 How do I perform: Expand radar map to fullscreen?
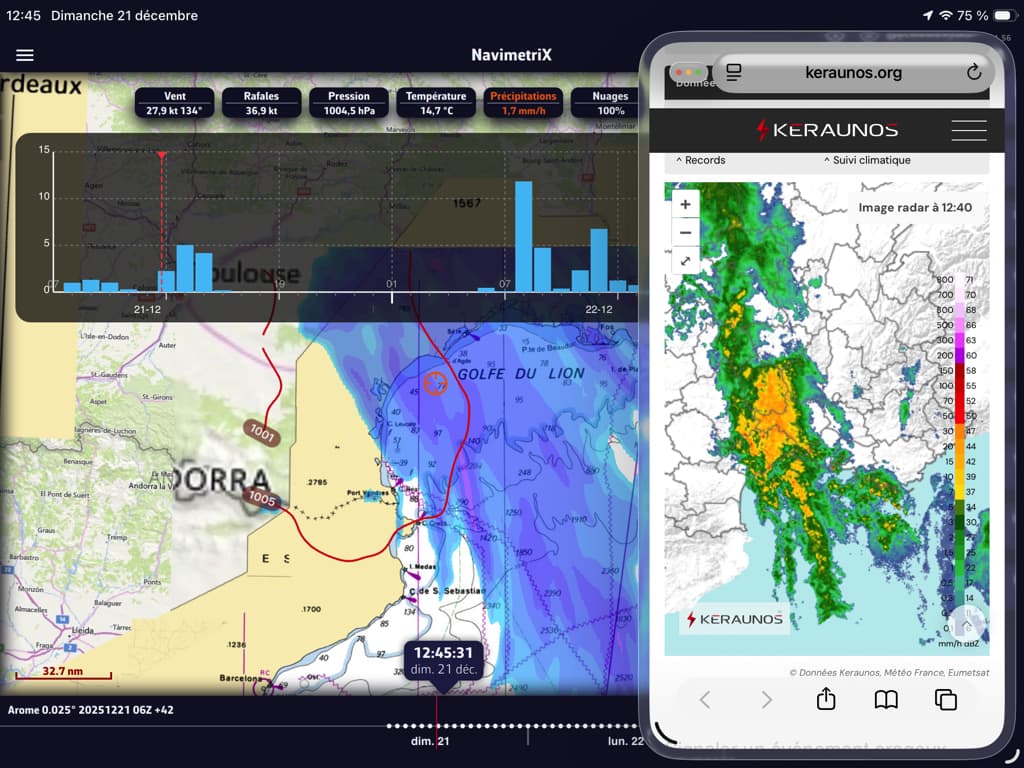[x=685, y=261]
